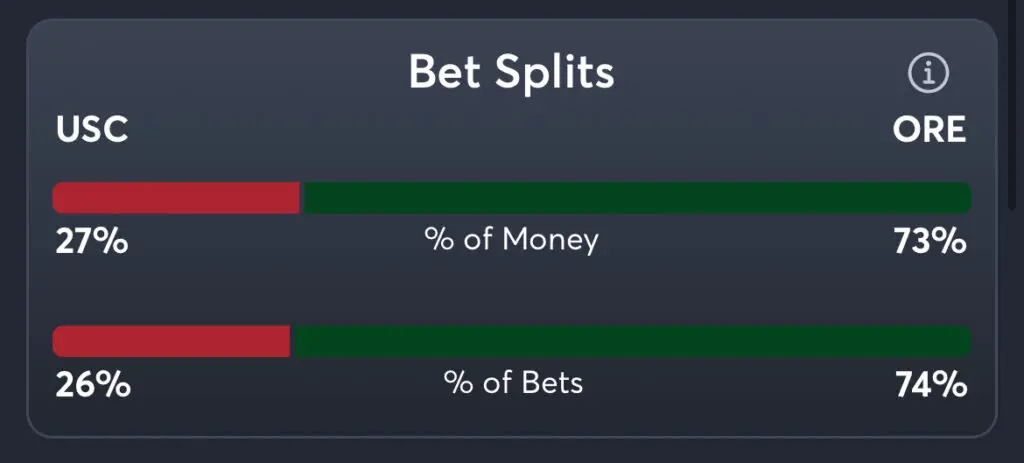Click the 73% ORE money value
The width and height of the screenshot is (1024, 463).
(930, 241)
